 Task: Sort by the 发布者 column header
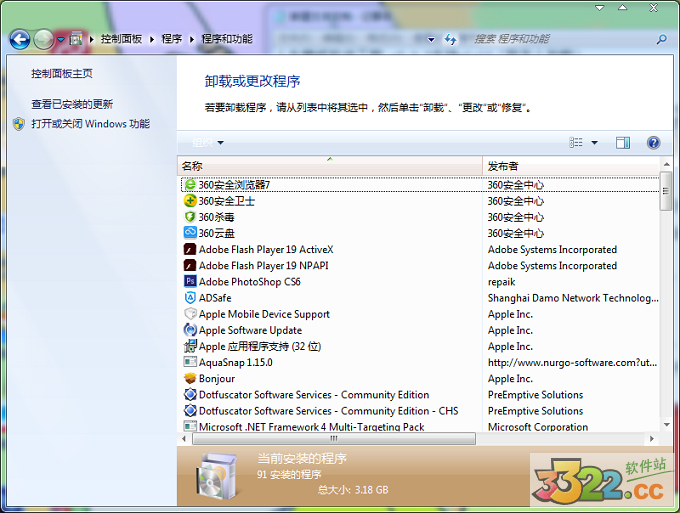pyautogui.click(x=571, y=166)
